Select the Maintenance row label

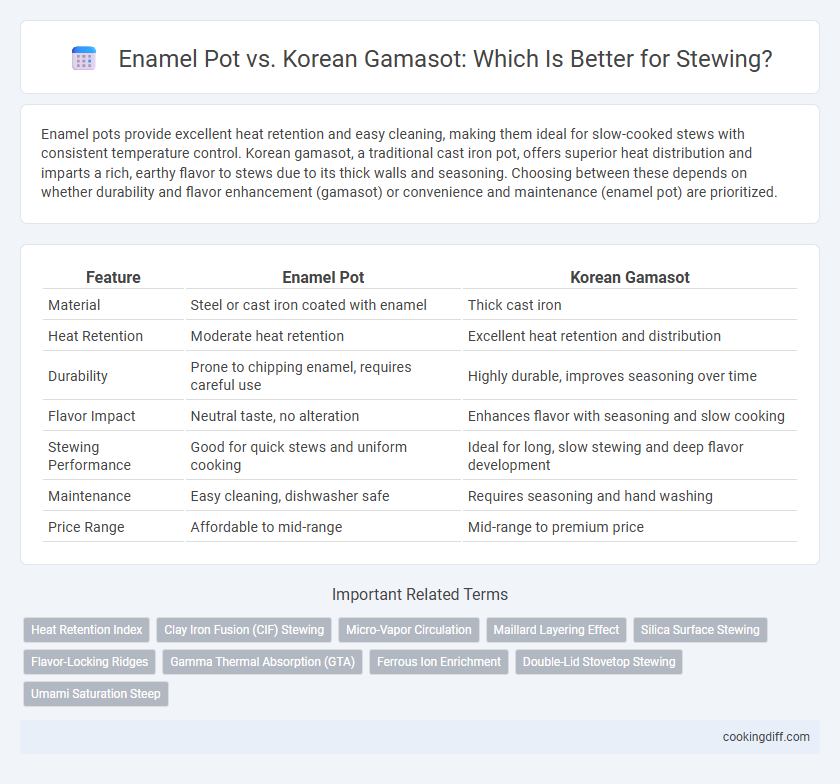[x=89, y=496]
